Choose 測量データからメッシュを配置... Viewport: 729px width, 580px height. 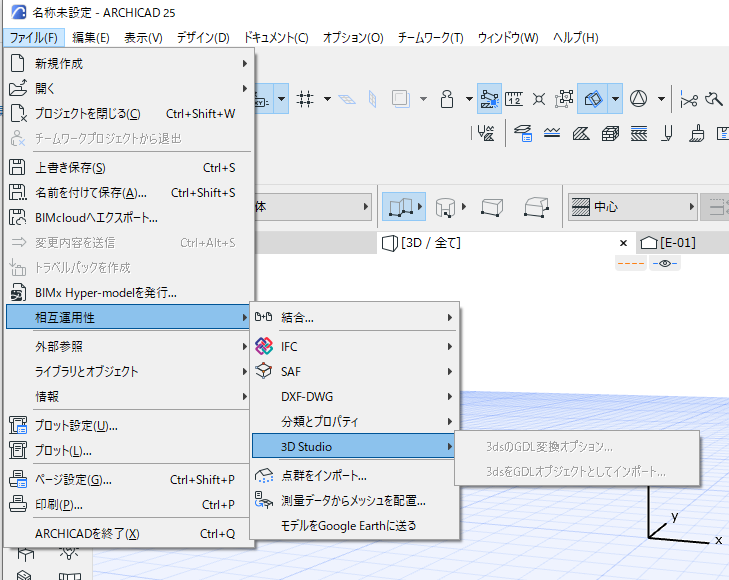click(x=354, y=501)
